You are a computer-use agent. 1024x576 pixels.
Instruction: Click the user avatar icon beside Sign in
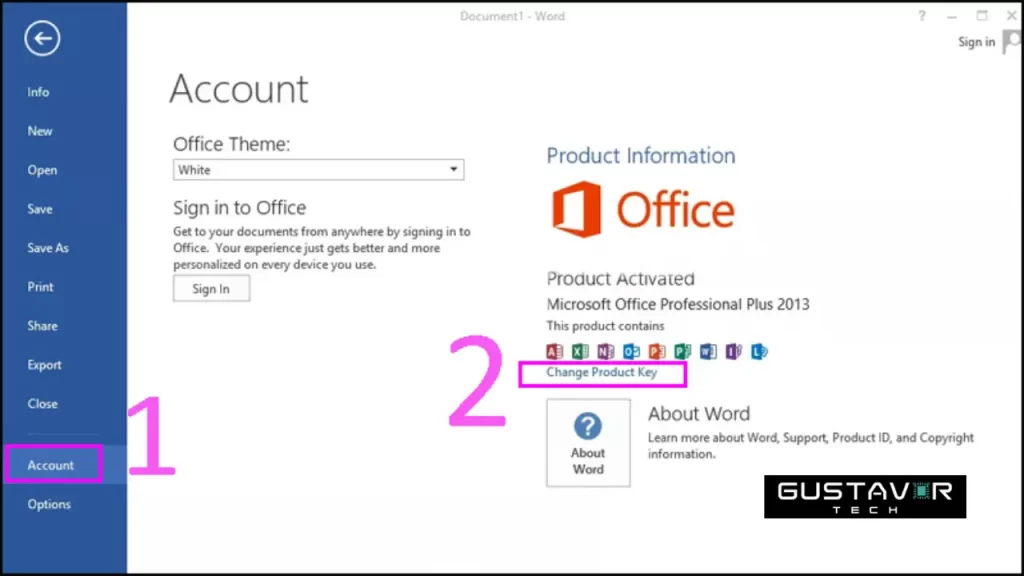[x=1013, y=42]
